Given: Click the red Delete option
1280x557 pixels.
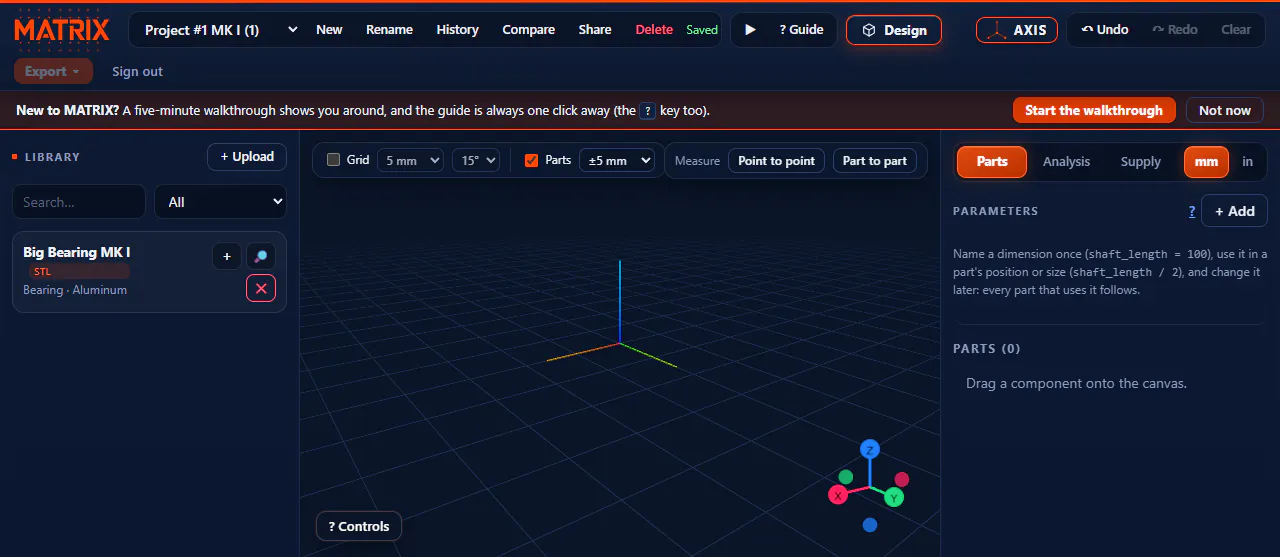Looking at the screenshot, I should 654,30.
